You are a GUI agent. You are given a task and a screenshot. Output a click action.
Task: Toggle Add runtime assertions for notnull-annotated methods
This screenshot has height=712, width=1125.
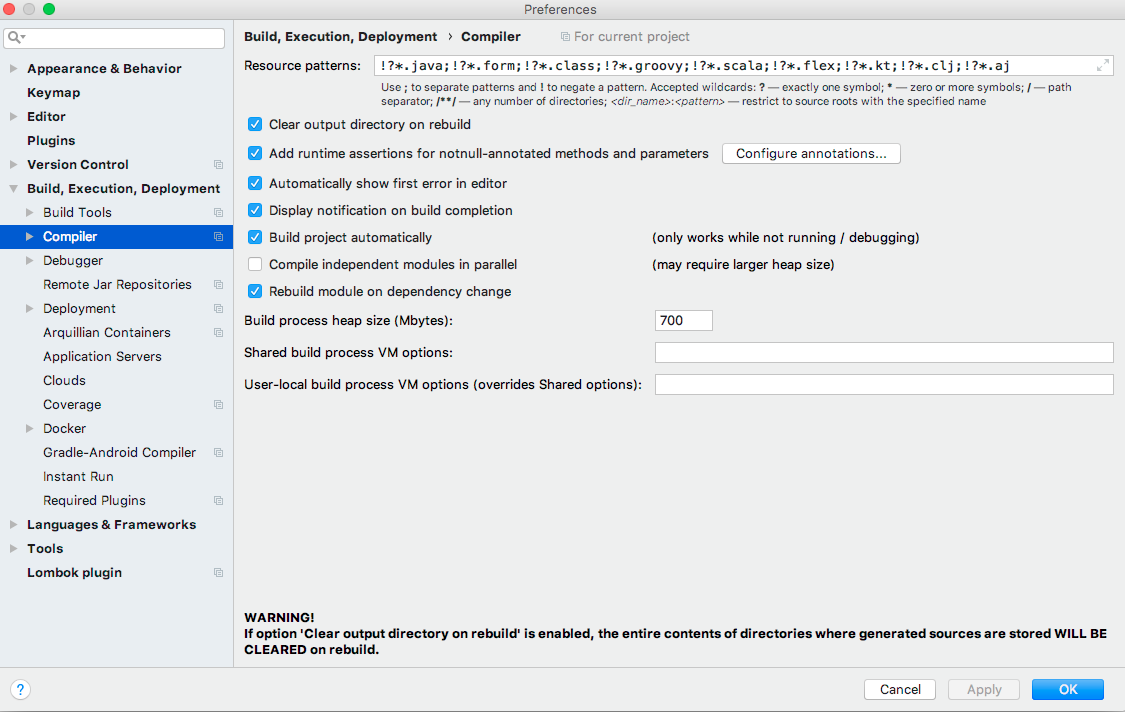(x=255, y=153)
